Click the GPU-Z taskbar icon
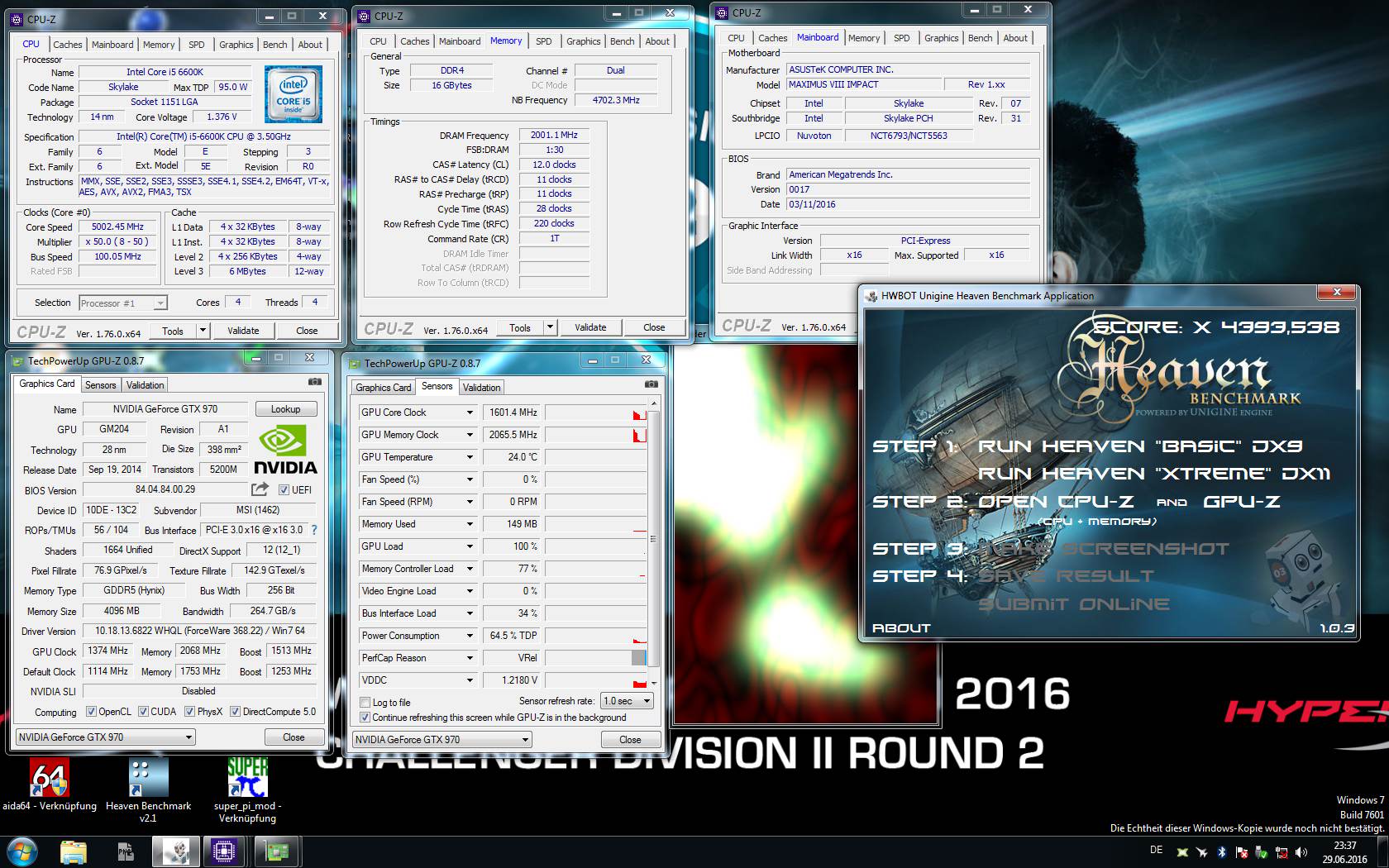The width and height of the screenshot is (1389, 868). [275, 851]
